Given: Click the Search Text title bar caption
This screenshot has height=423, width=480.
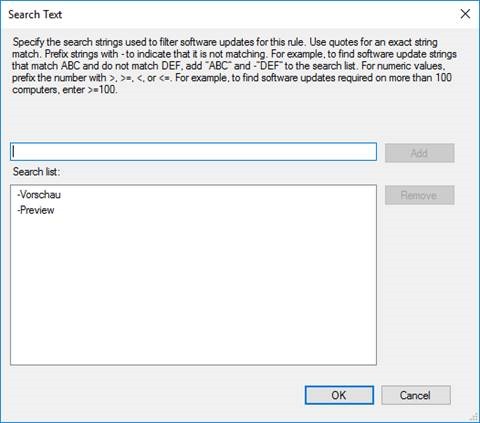Looking at the screenshot, I should click(x=35, y=14).
